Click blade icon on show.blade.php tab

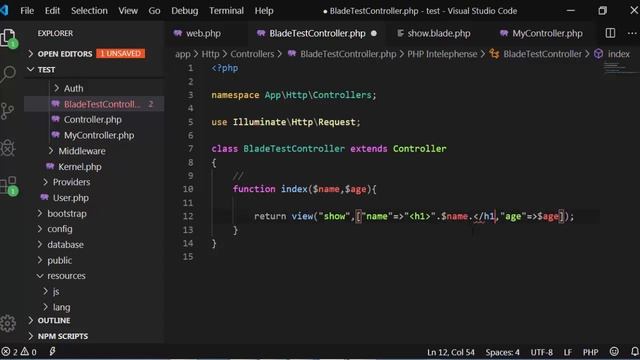(400, 33)
